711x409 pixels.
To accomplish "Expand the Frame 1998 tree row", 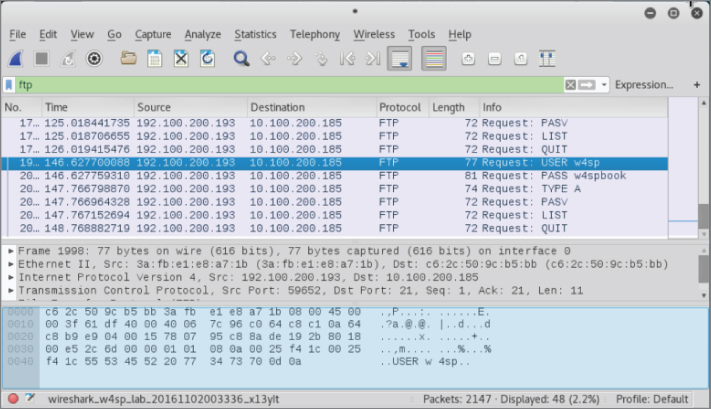I will 10,251.
